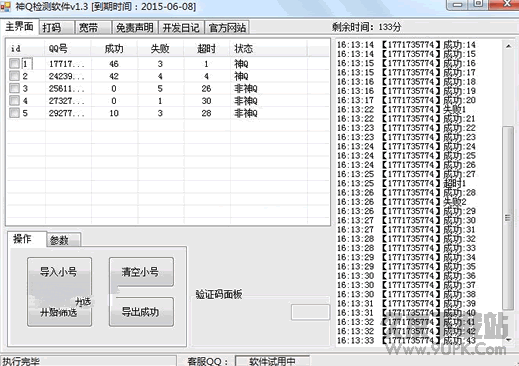
Task: Click log entry 16:13:22 失败1
Action: (401, 109)
